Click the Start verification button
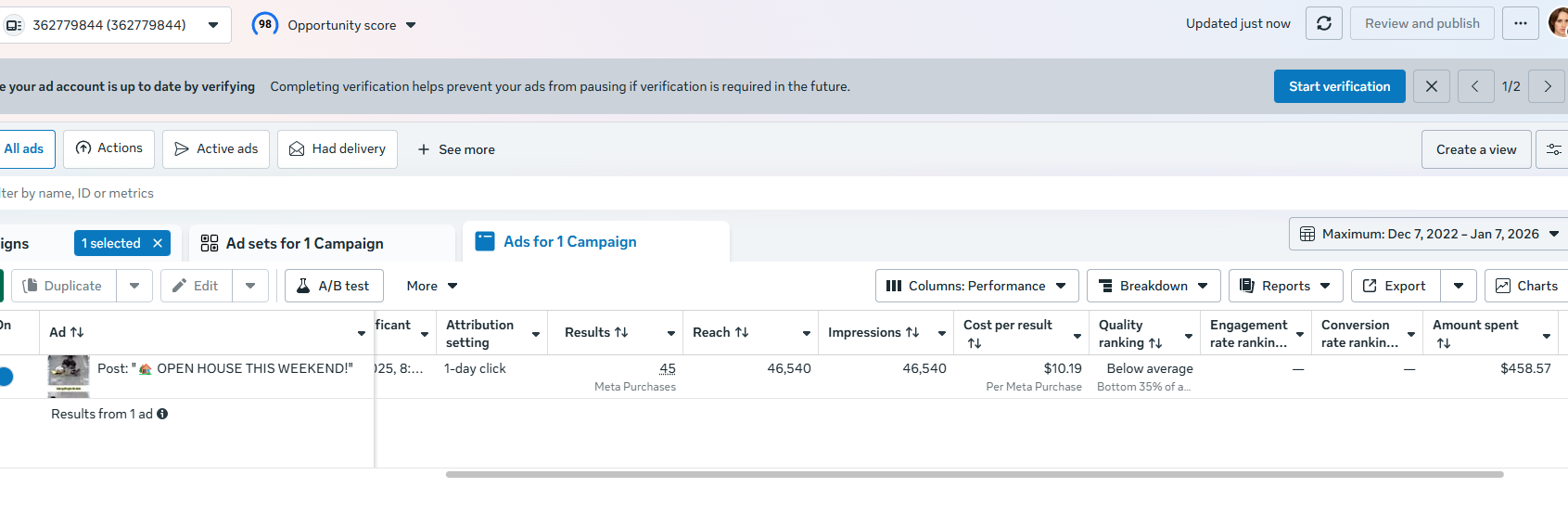Image resolution: width=1568 pixels, height=513 pixels. click(1339, 86)
